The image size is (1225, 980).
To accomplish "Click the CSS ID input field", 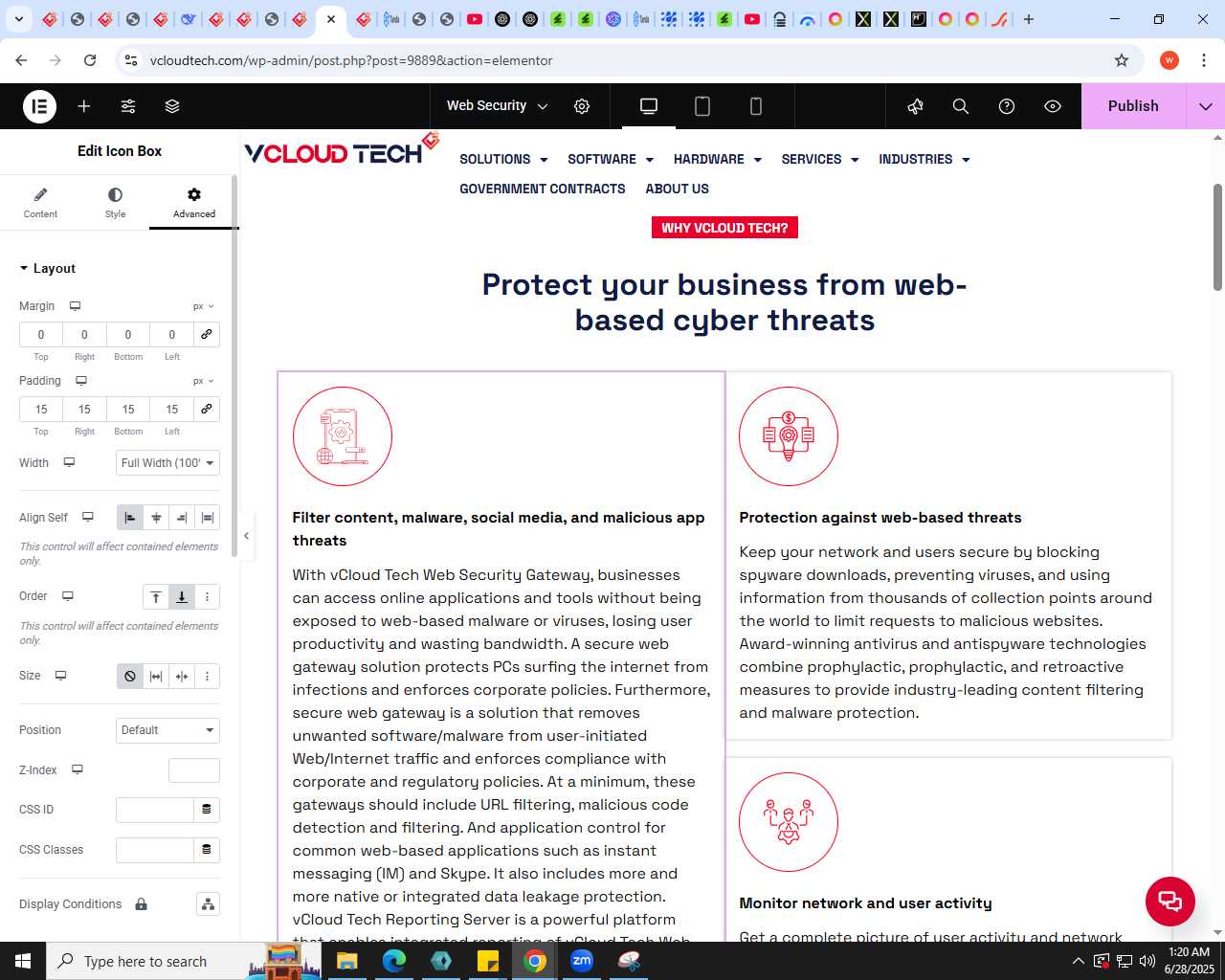I will 155,810.
